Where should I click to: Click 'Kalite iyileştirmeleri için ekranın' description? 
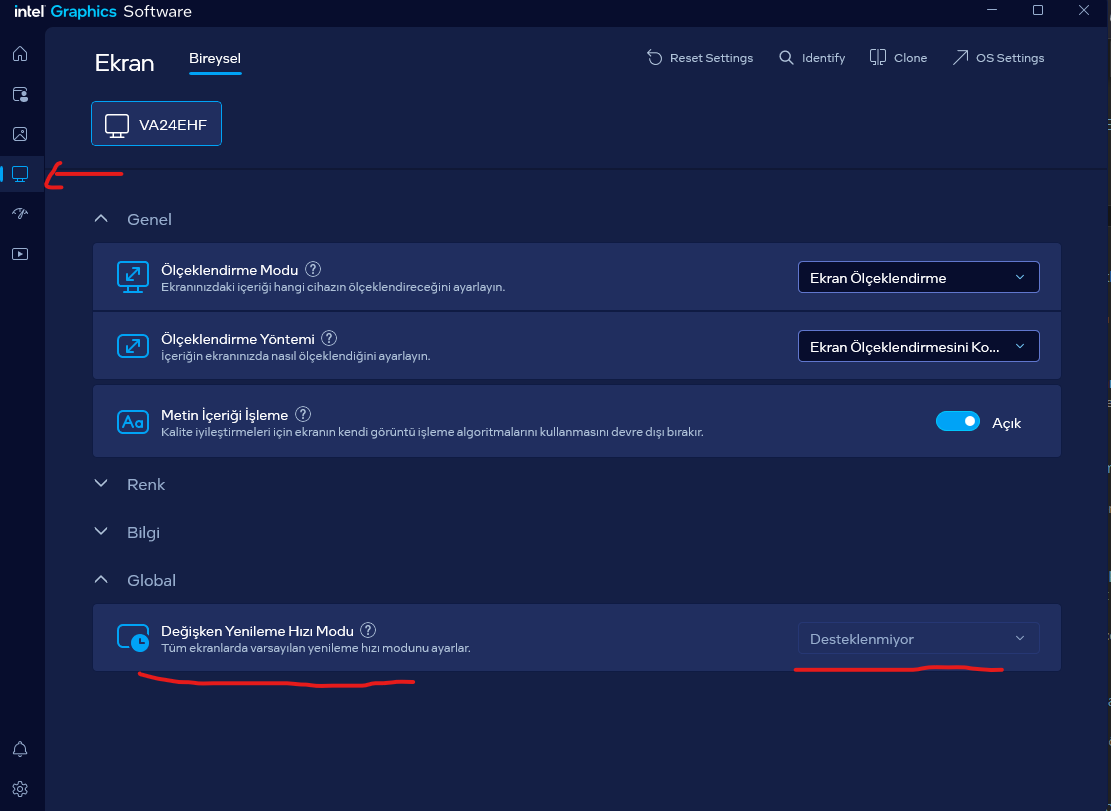(432, 432)
